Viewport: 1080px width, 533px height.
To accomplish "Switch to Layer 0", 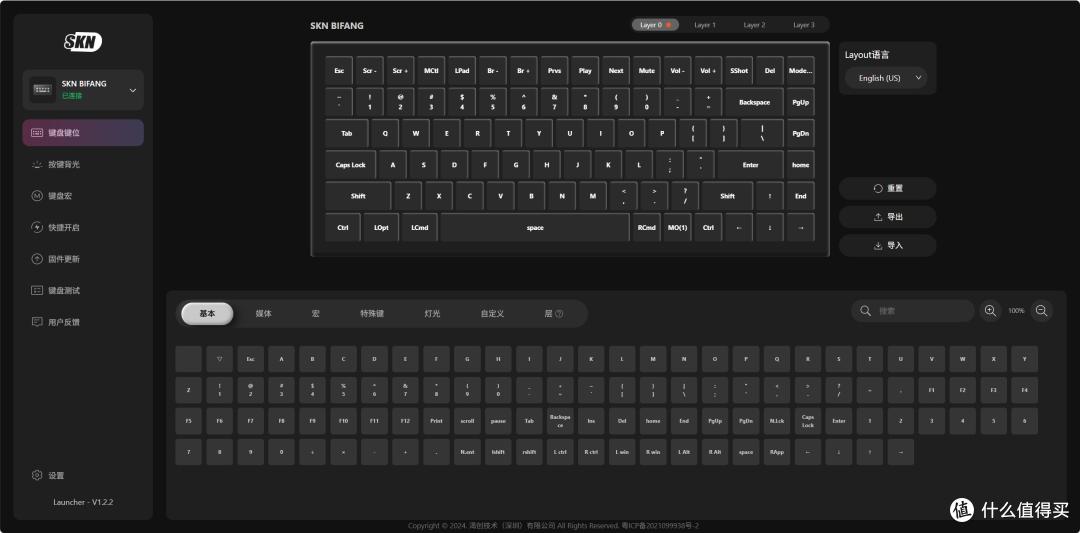I will point(655,25).
